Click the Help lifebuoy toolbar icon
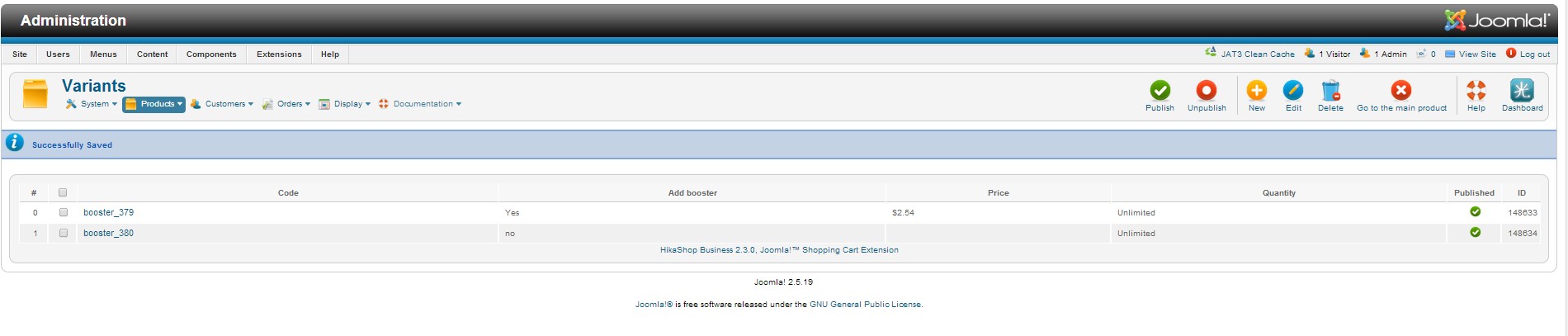The image size is (1568, 336). [1476, 90]
